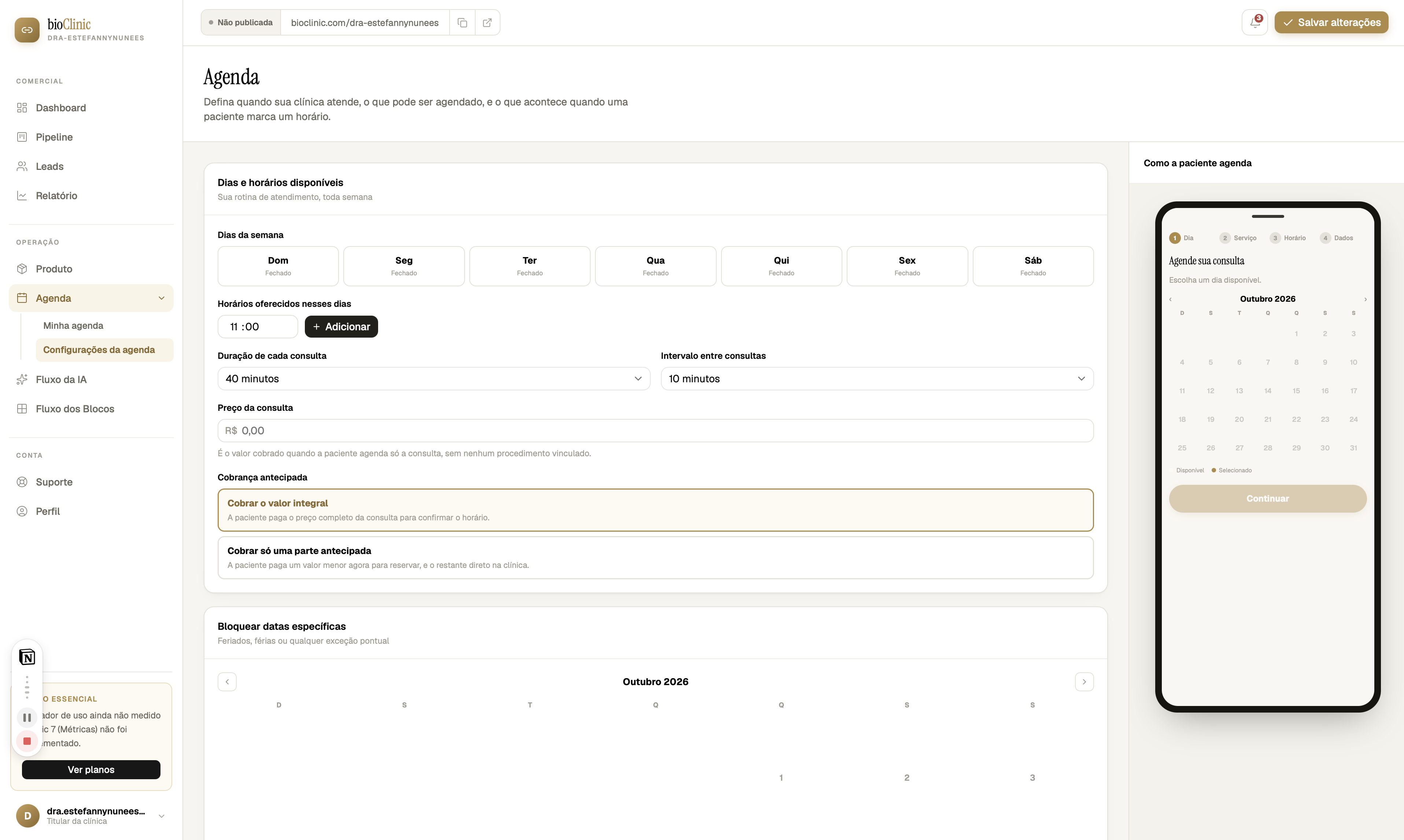Open the Produto page from its box icon
Screen dimensions: 1404x840
22,269
